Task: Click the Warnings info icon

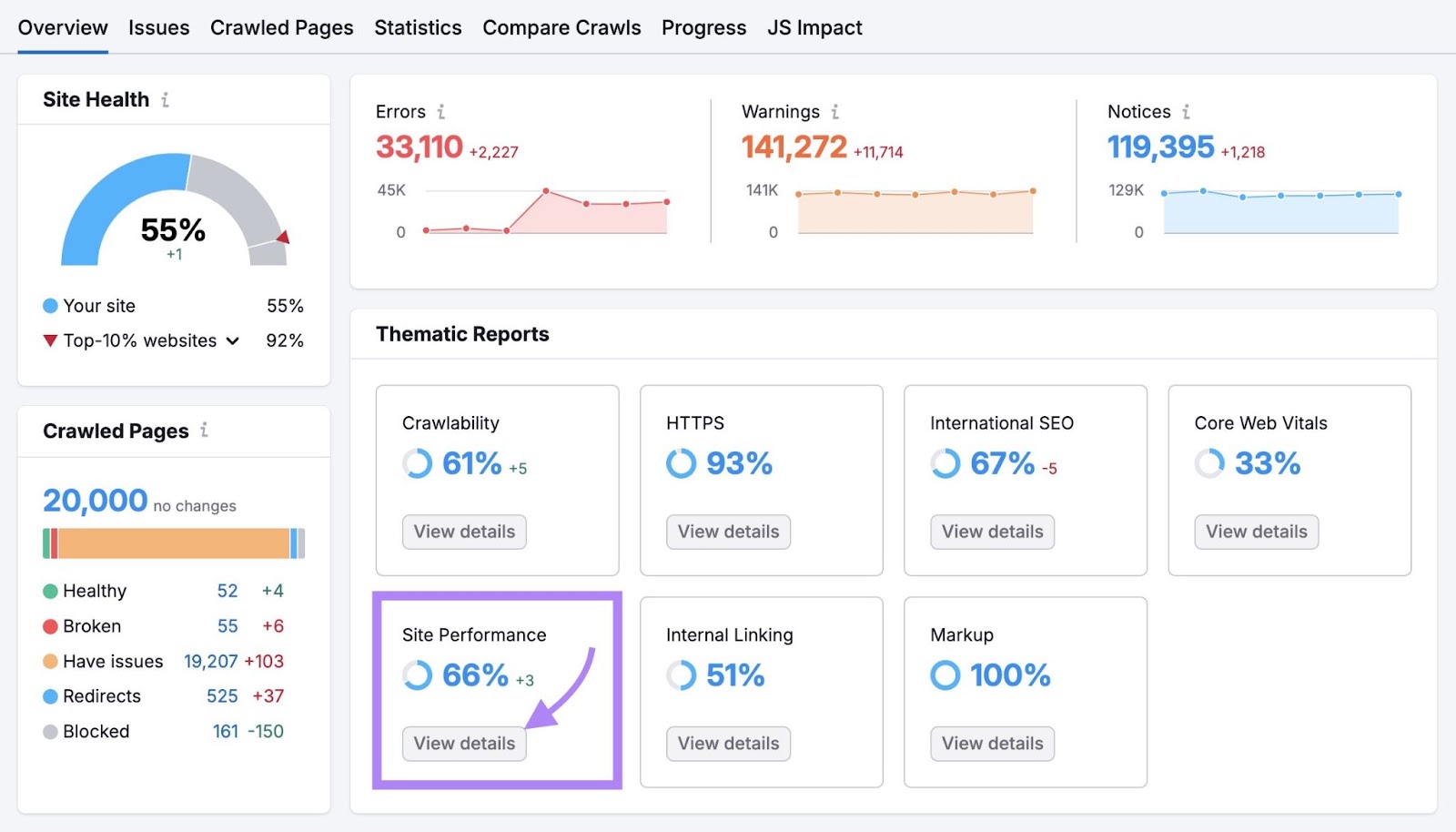Action: pyautogui.click(x=834, y=111)
